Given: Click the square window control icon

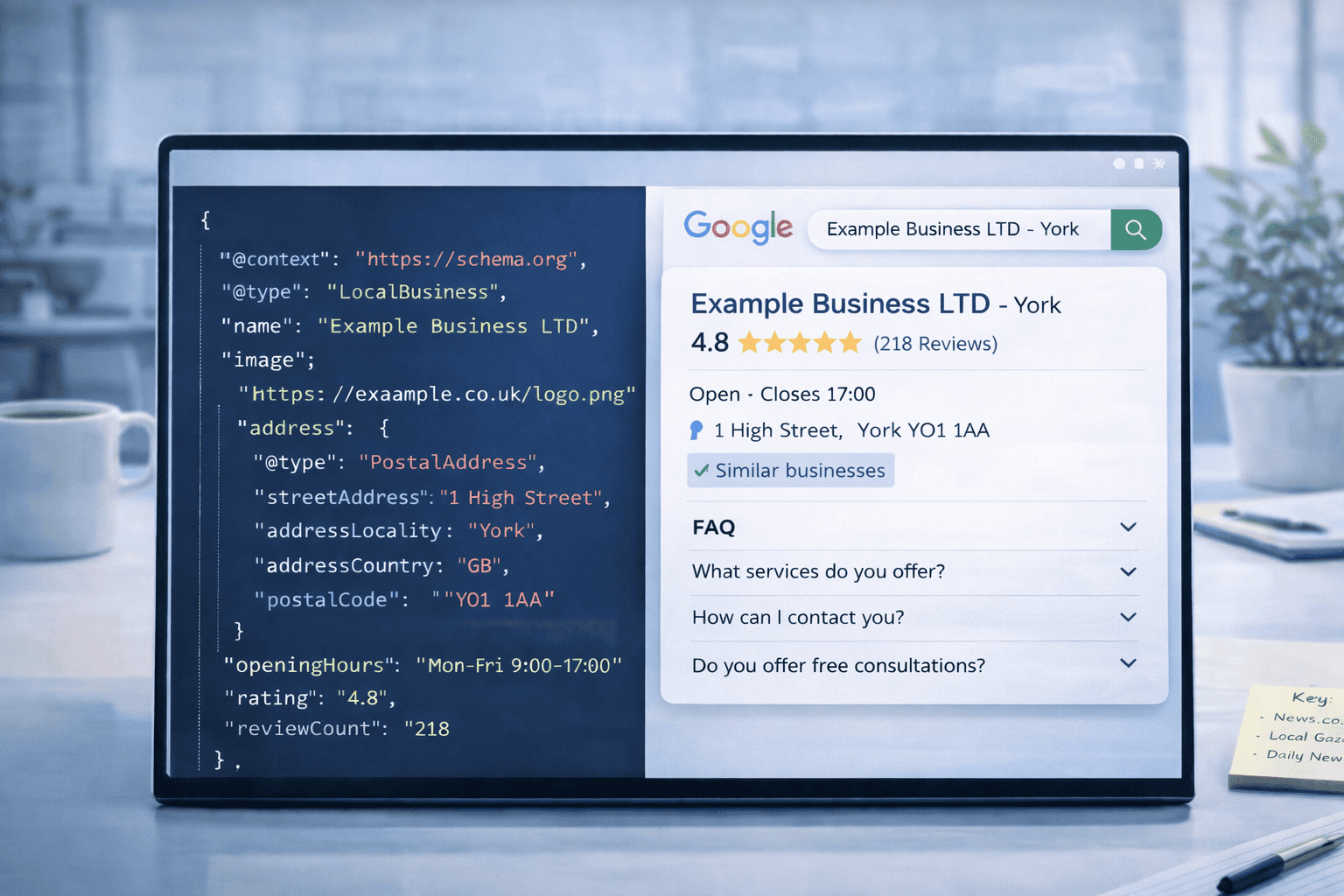Looking at the screenshot, I should 1139,164.
